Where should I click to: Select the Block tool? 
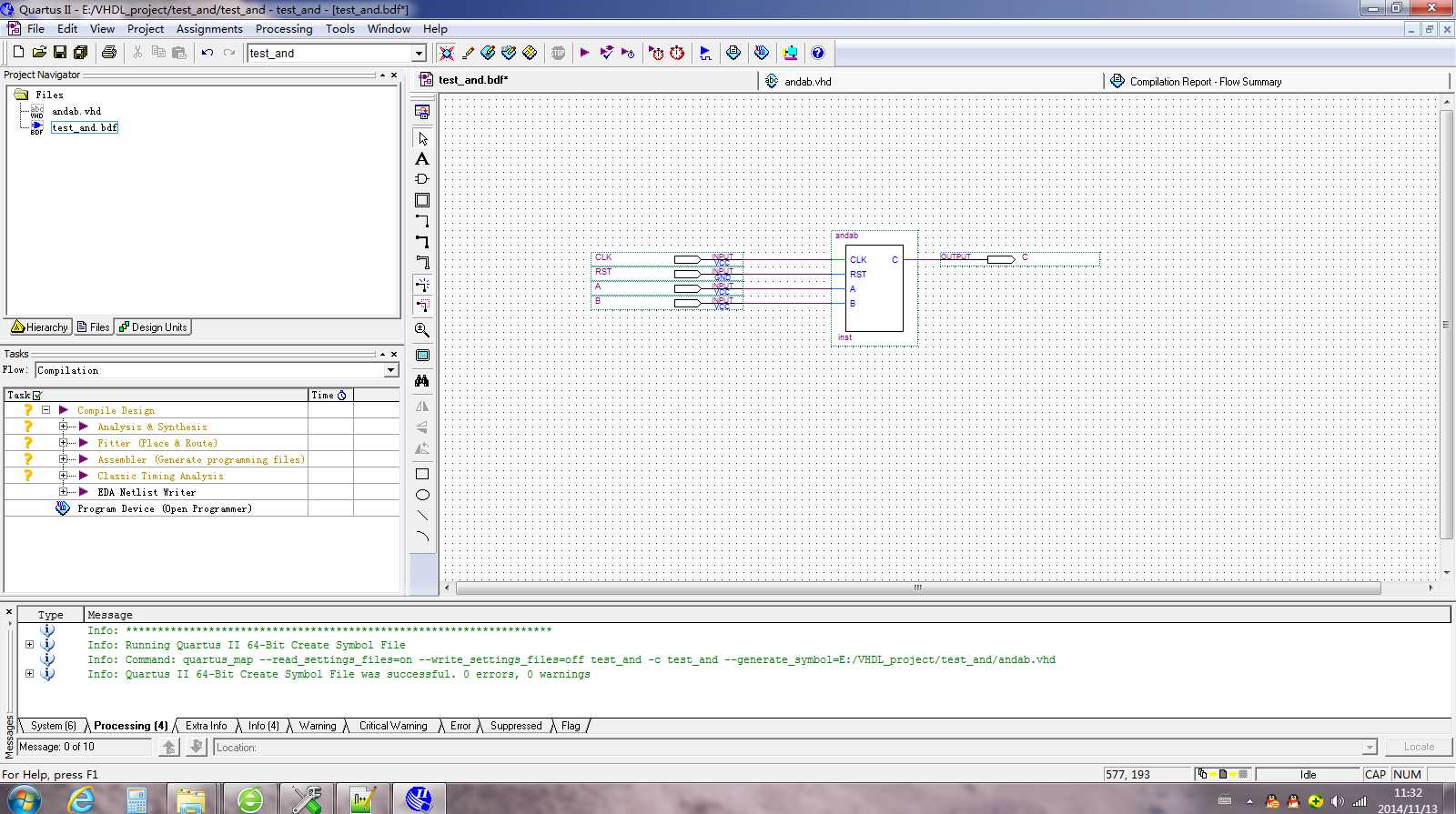pyautogui.click(x=422, y=200)
